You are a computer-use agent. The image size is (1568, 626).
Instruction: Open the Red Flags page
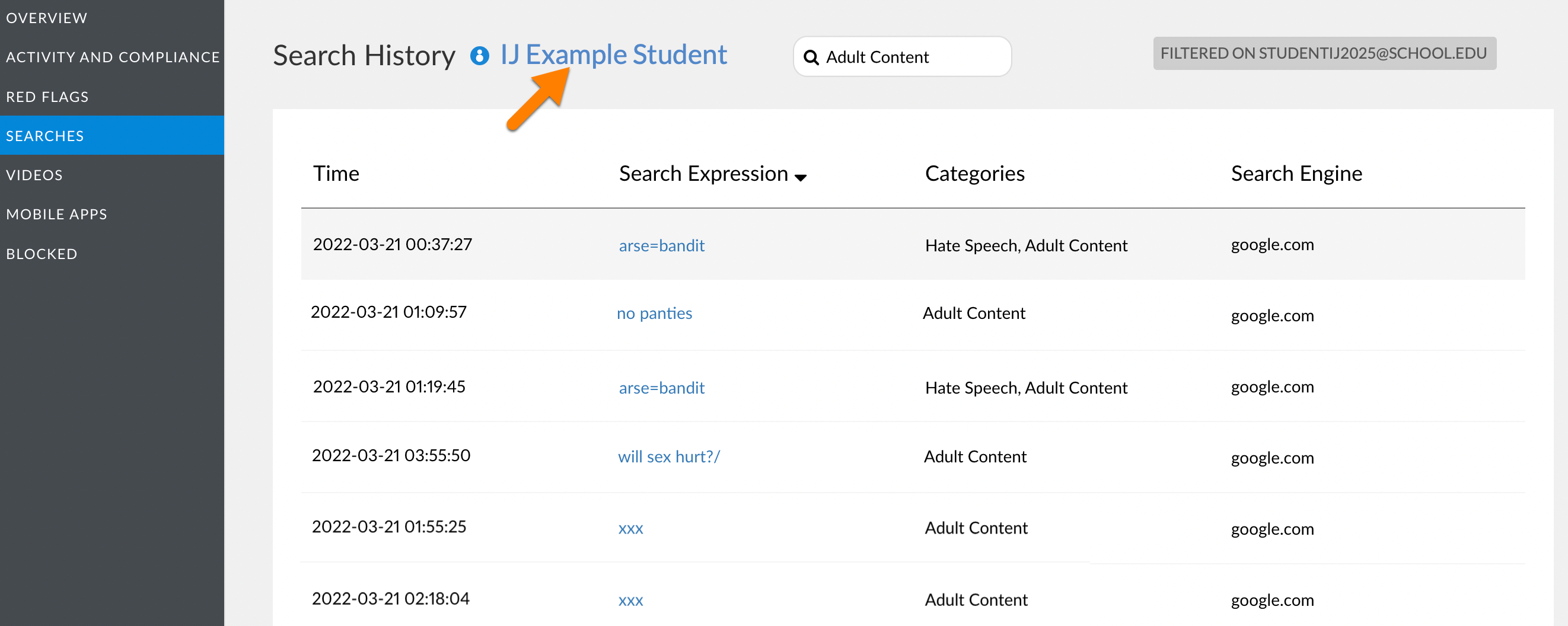coord(47,96)
